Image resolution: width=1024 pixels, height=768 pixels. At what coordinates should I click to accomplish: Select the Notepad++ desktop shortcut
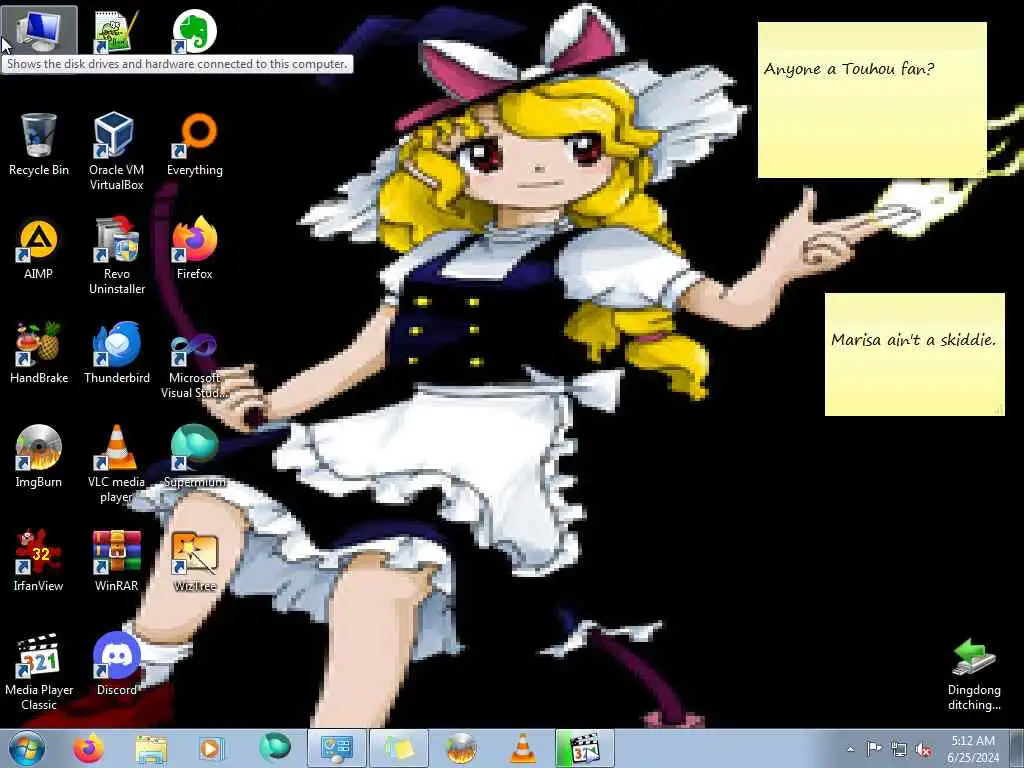click(116, 31)
